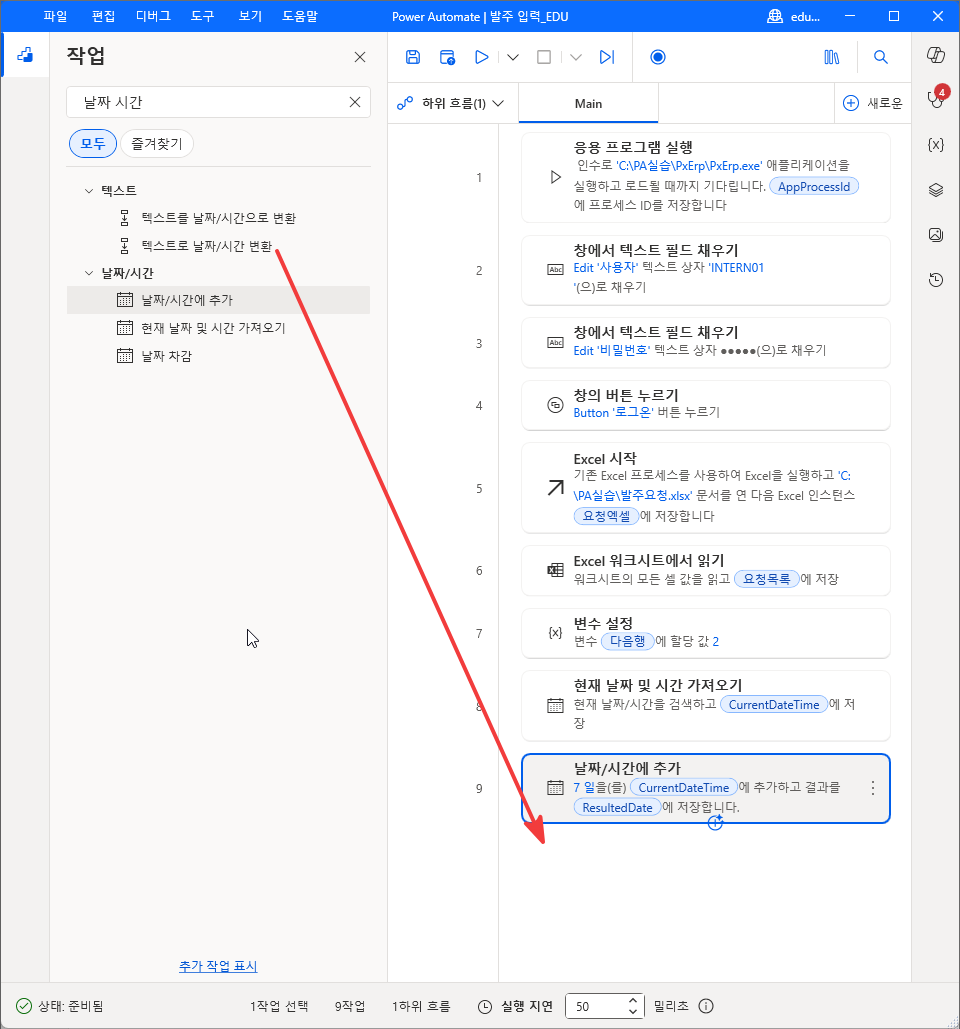
Task: Run next action with step icon
Action: [x=607, y=57]
